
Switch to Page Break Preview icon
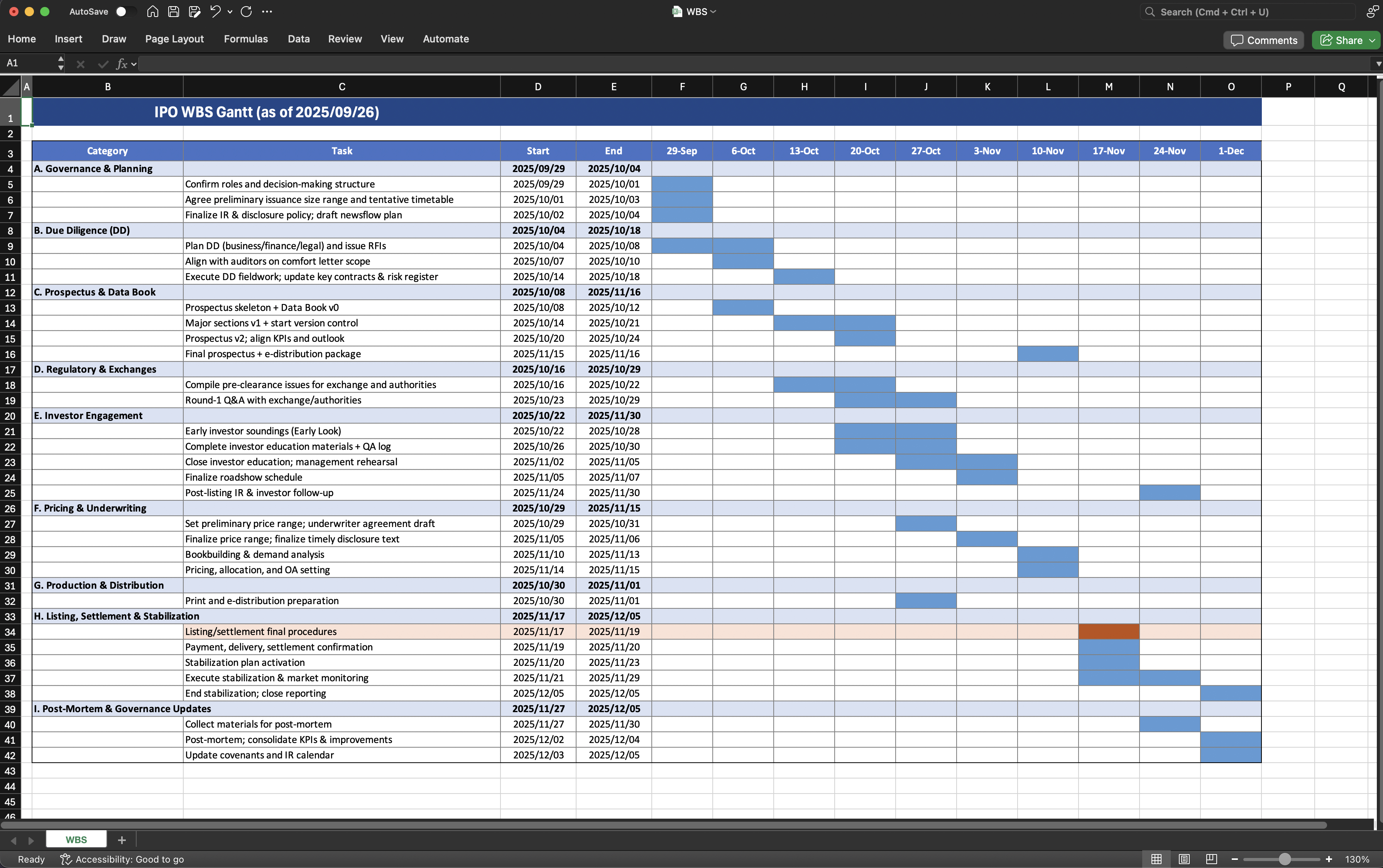pos(1211,859)
